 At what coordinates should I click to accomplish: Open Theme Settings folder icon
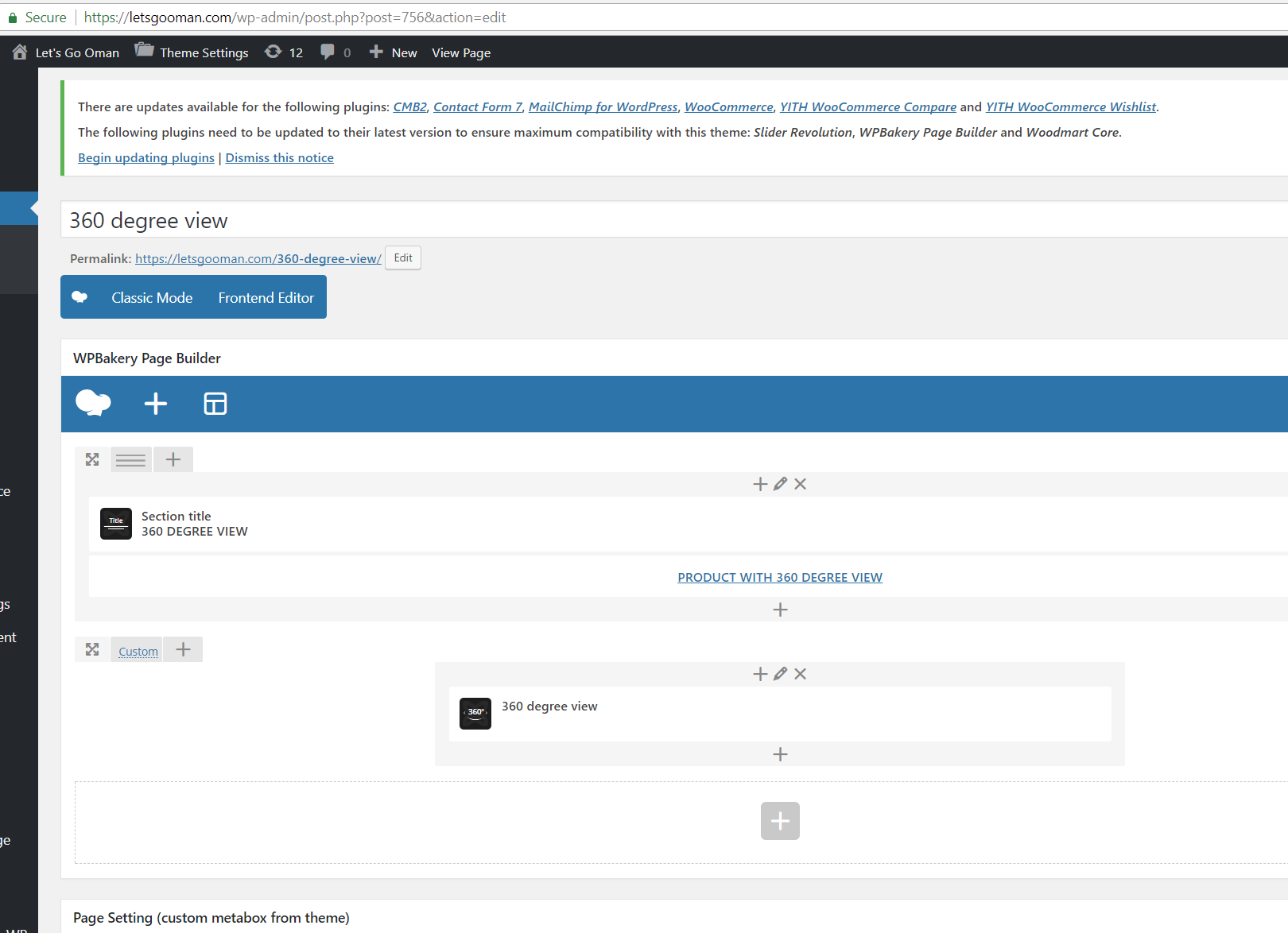click(144, 50)
